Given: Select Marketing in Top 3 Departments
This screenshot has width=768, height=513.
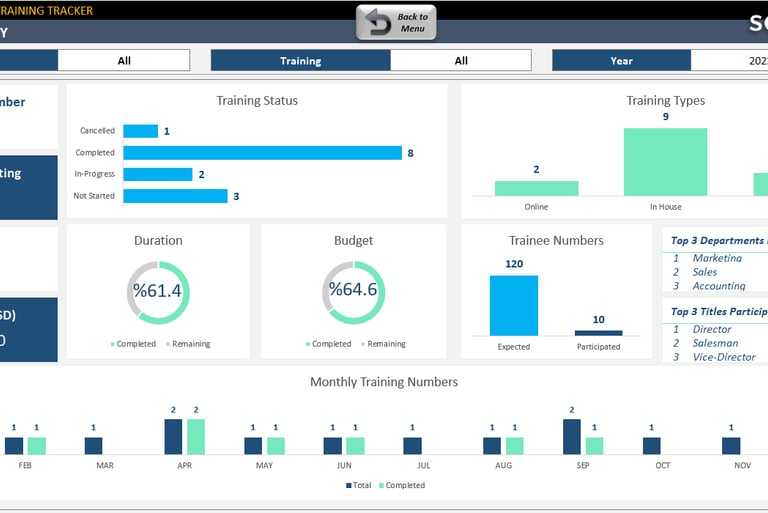Looking at the screenshot, I should point(717,258).
